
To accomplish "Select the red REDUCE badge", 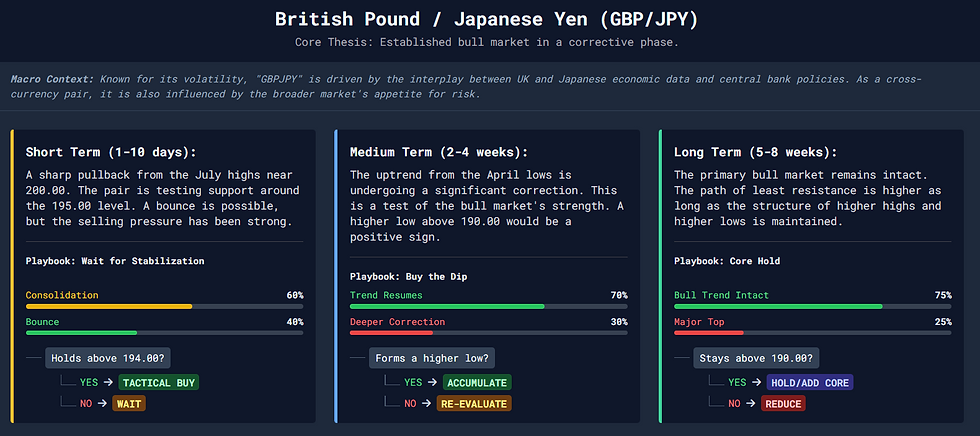I will click(782, 404).
